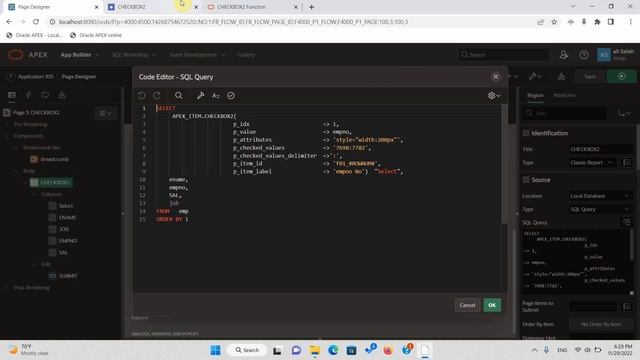Open the utilities wrench dropdown in toolbar
The height and width of the screenshot is (360, 640).
[535, 77]
